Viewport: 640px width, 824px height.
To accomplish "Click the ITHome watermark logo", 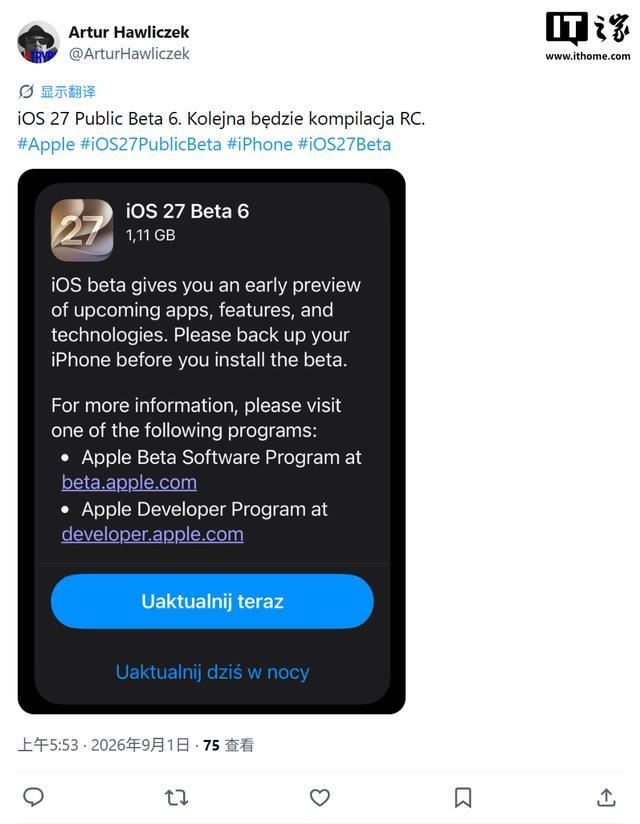I will (x=587, y=36).
